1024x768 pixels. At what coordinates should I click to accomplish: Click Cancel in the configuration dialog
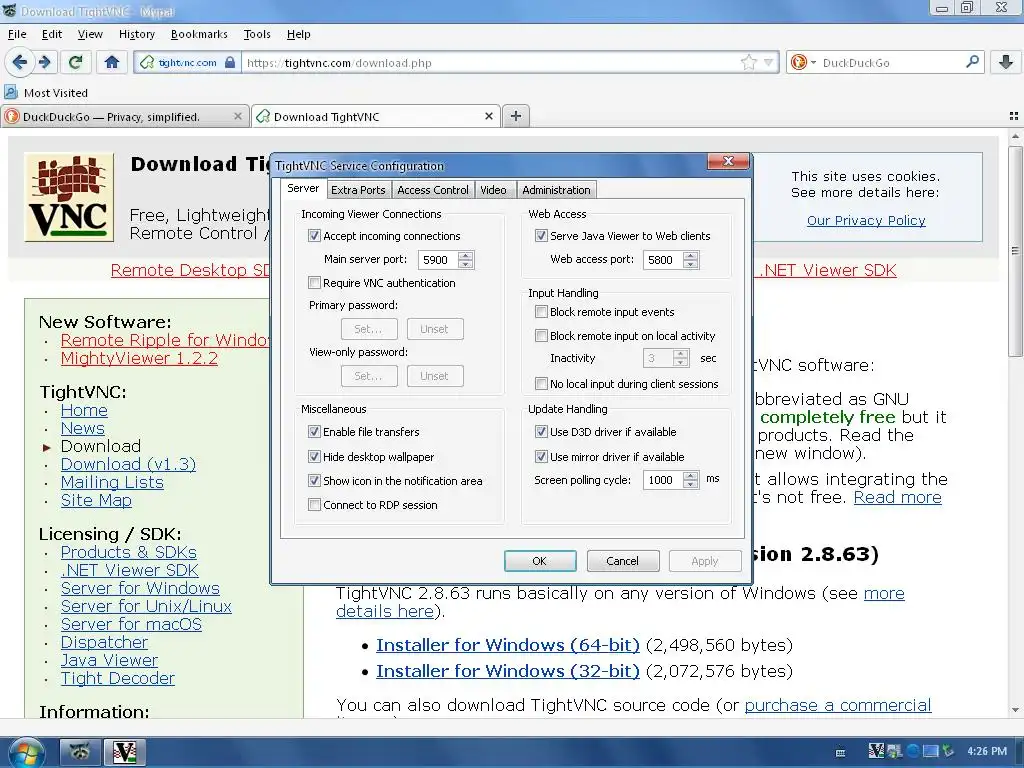[622, 561]
